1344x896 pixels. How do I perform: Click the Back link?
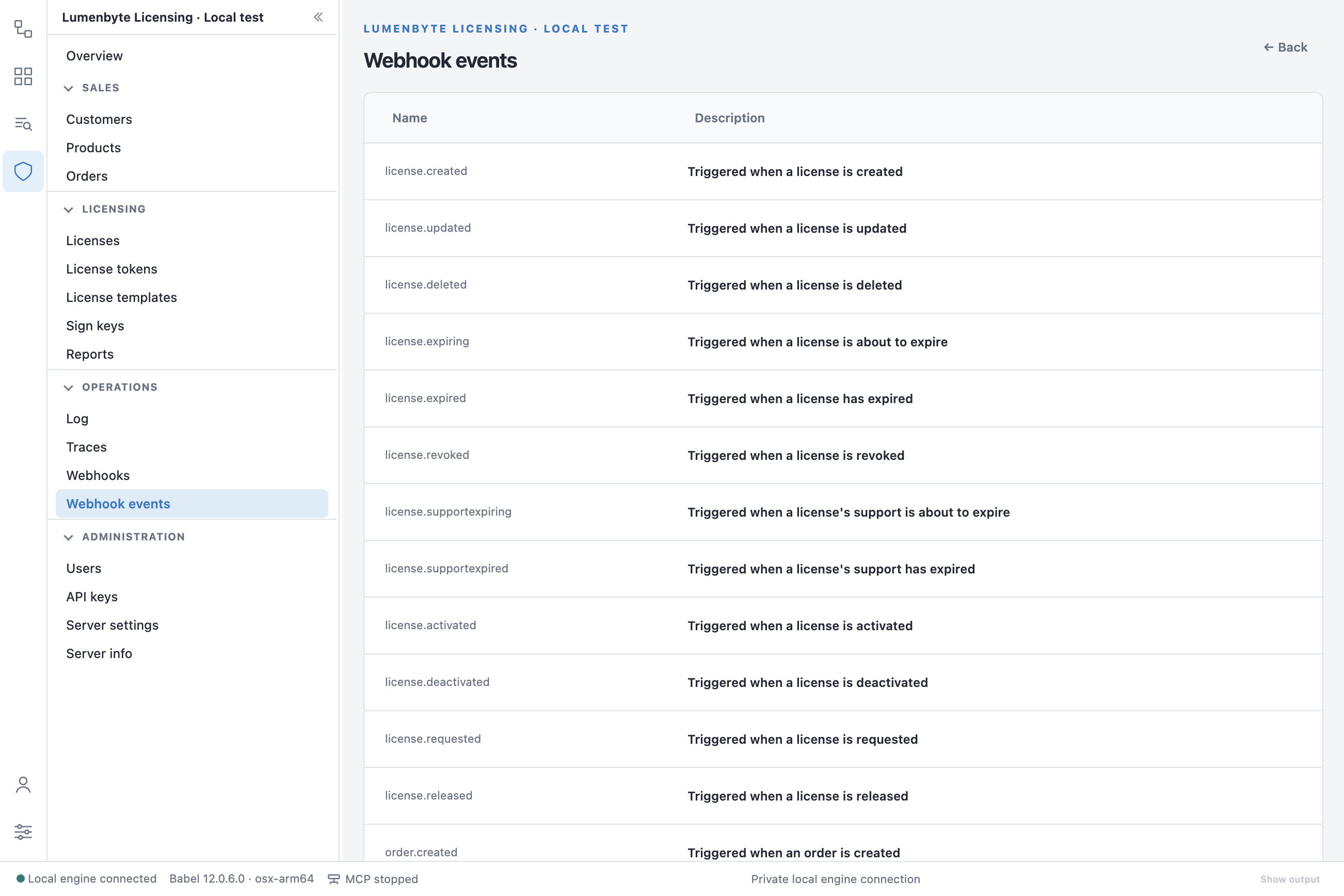(1285, 47)
